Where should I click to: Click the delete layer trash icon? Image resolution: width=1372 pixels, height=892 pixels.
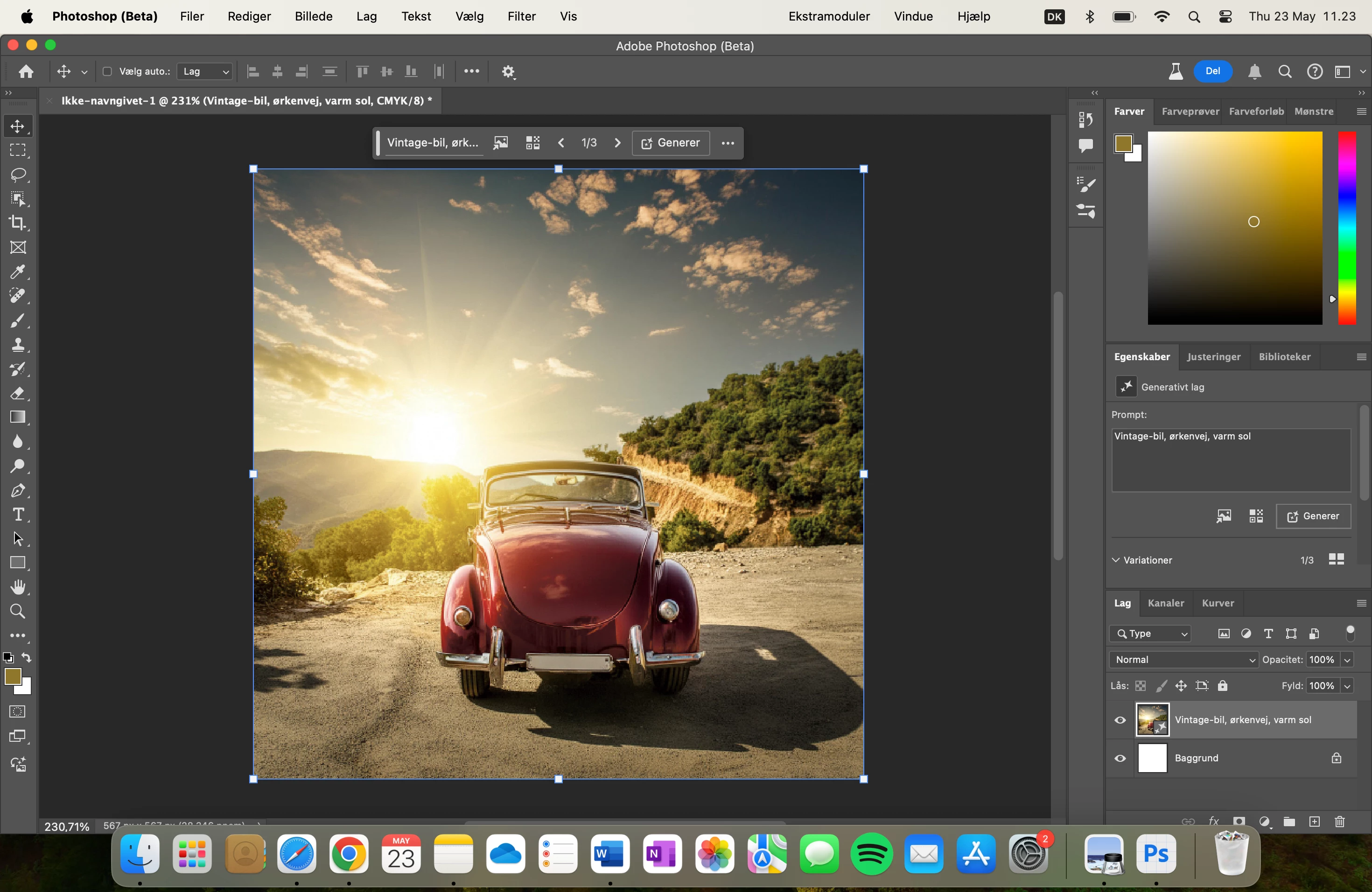(1340, 822)
